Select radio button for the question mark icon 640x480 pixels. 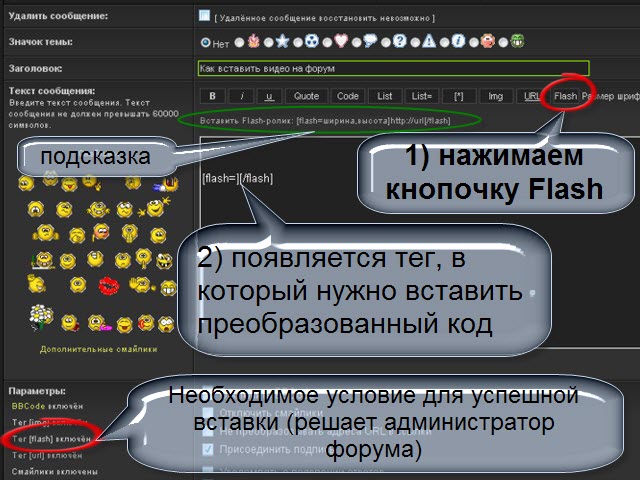[386, 42]
